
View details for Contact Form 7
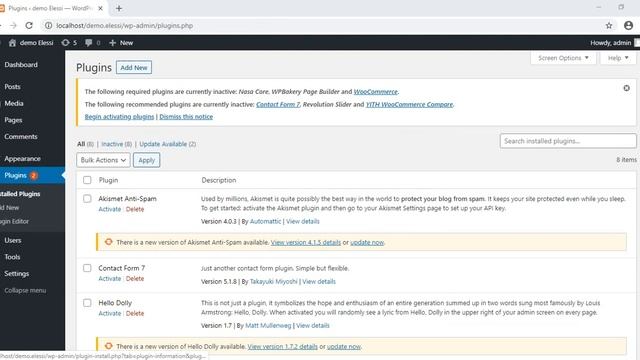tap(319, 281)
